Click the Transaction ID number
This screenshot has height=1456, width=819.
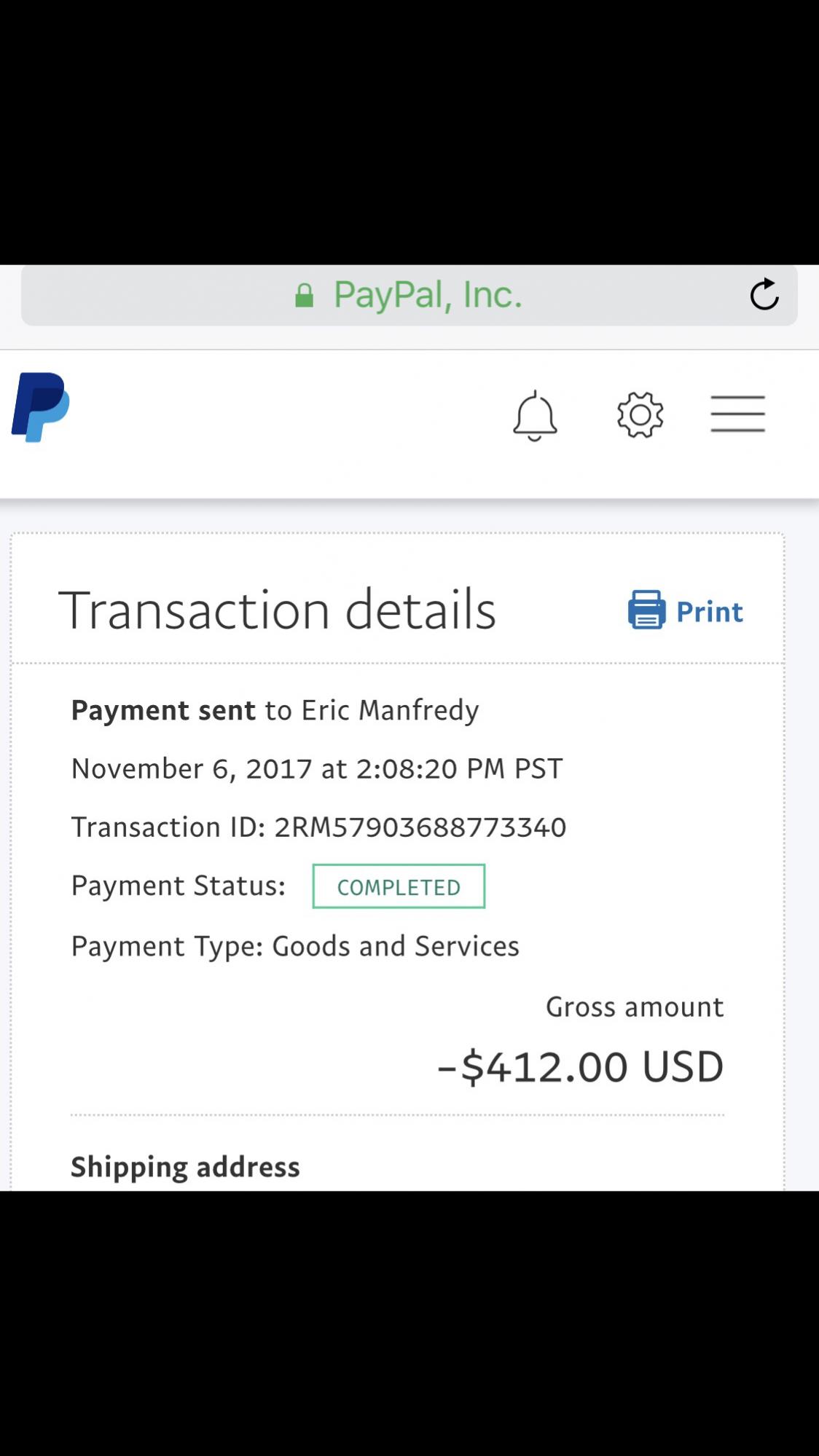(x=420, y=827)
